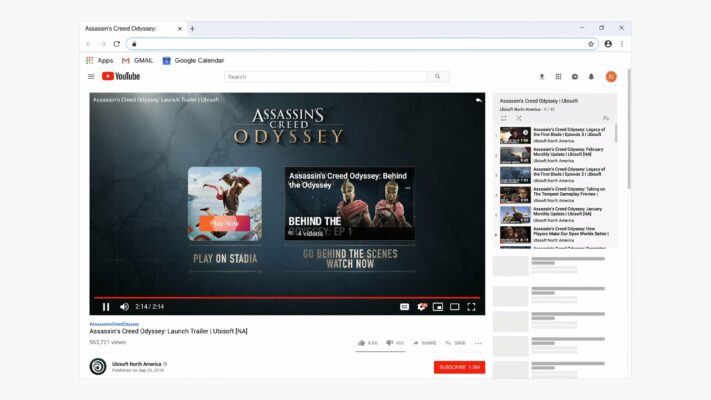Toggle closed captions on the player
The width and height of the screenshot is (711, 400).
404,307
